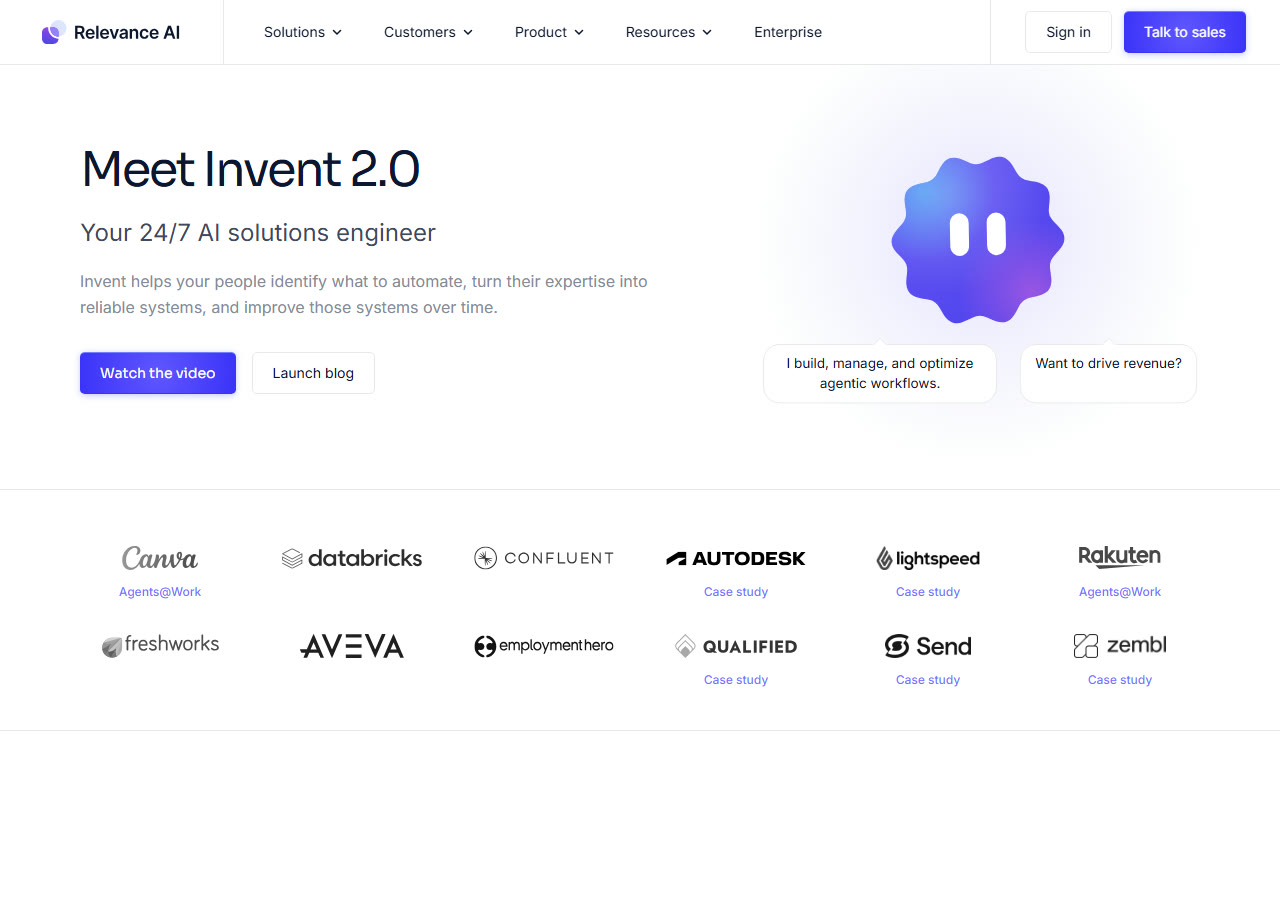The image size is (1280, 900).
Task: Click the Freshworks logo
Action: point(160,646)
